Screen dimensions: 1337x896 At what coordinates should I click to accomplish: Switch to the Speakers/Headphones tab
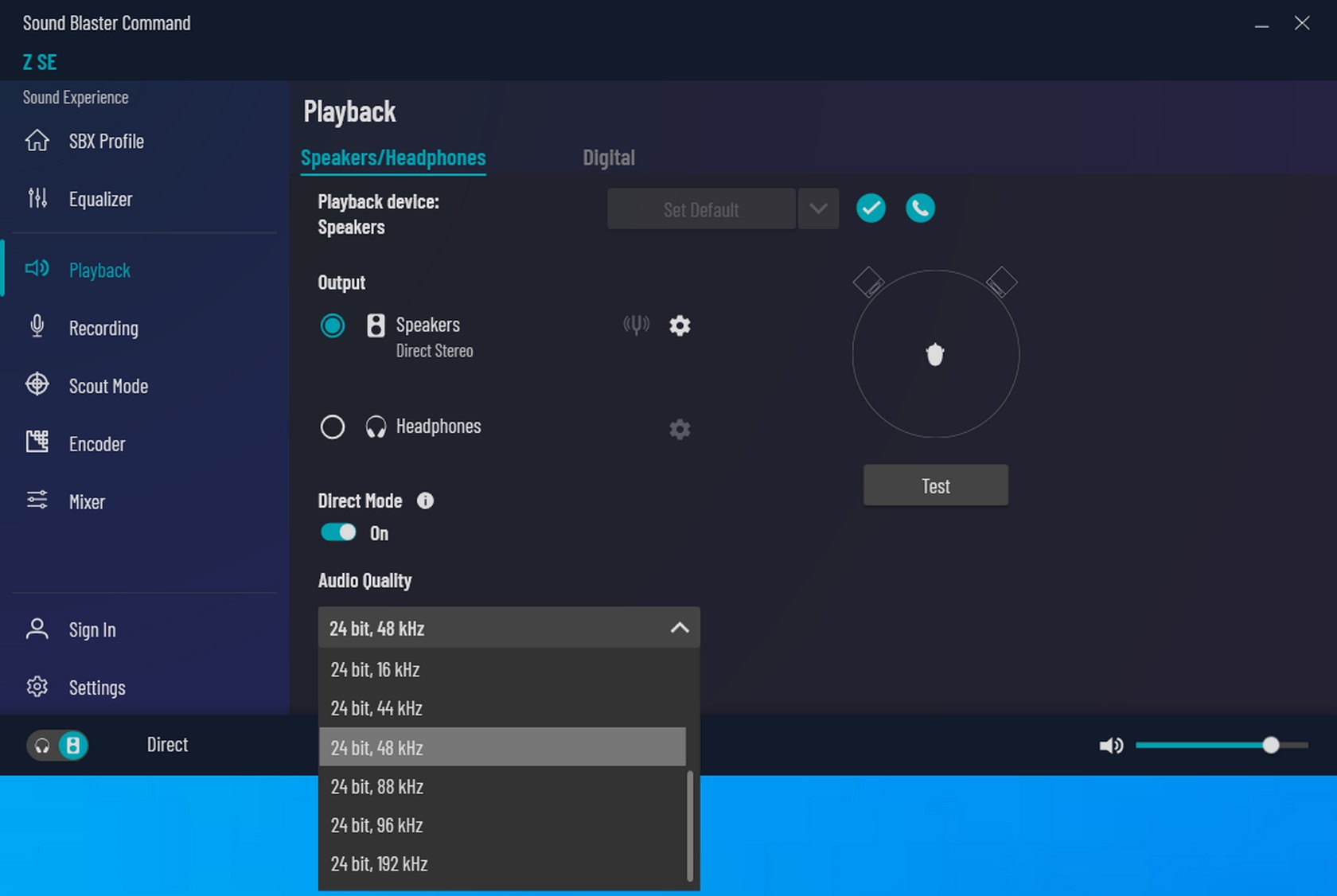(393, 158)
